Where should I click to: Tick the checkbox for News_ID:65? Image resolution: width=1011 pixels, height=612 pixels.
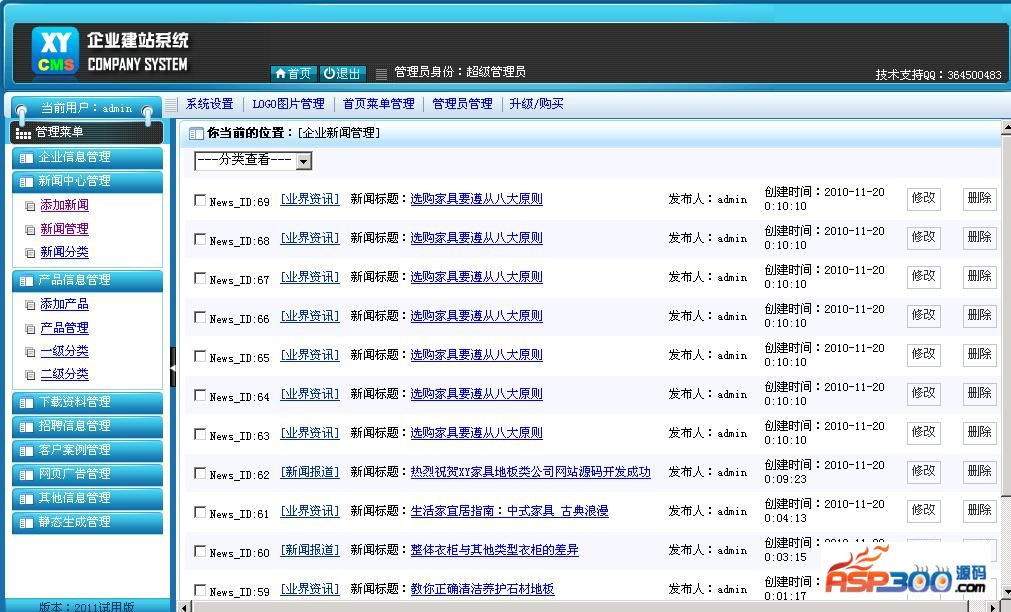click(x=200, y=356)
